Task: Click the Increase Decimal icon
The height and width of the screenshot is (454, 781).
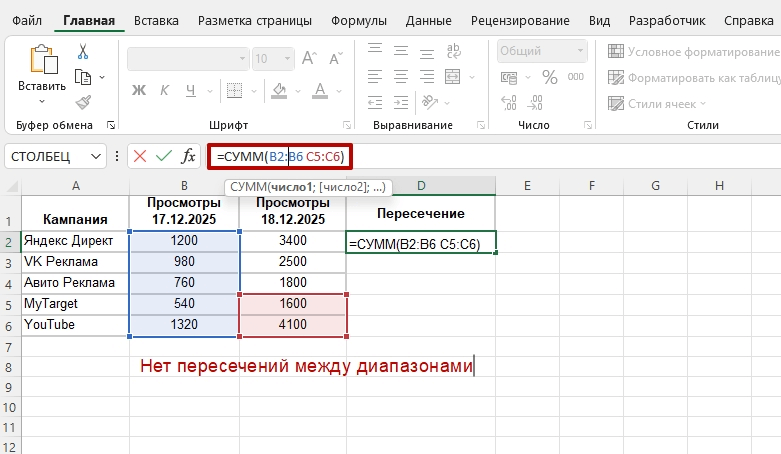Action: tap(509, 103)
